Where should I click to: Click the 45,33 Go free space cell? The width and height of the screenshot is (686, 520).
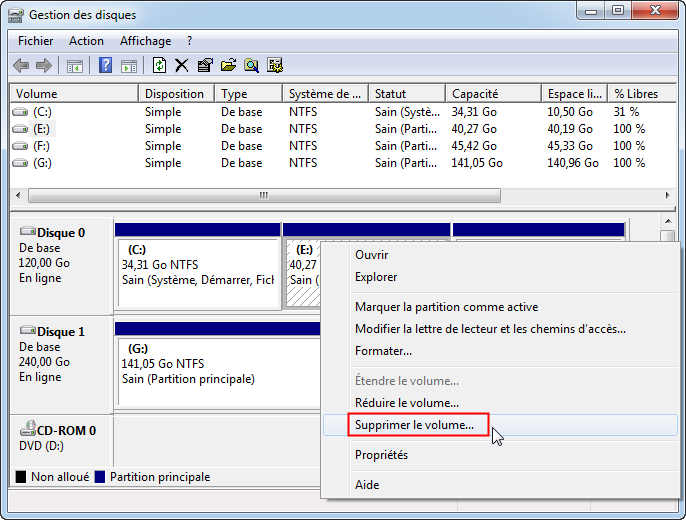coord(570,146)
